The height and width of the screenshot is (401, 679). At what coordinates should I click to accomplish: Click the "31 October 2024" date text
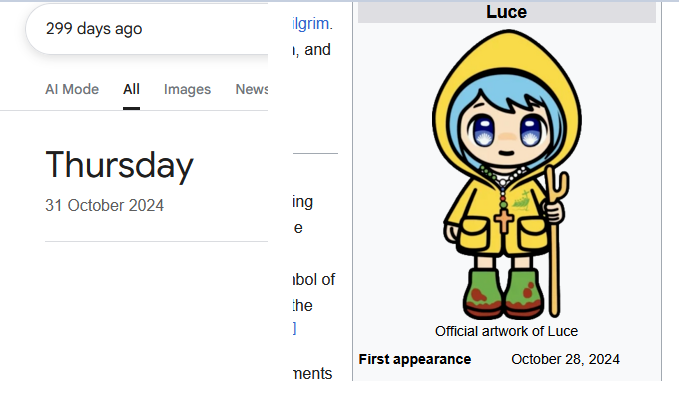pyautogui.click(x=104, y=205)
